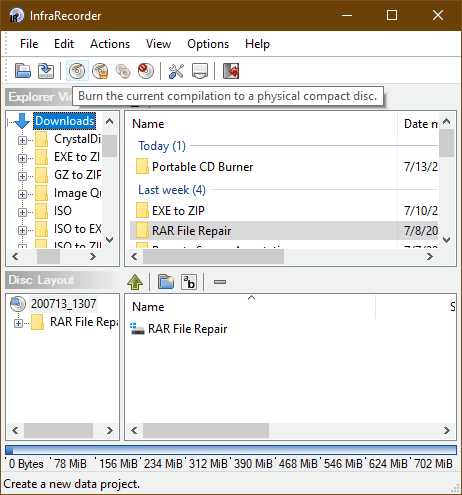Collapse the Today (1) group header
462x495 pixels.
click(162, 146)
